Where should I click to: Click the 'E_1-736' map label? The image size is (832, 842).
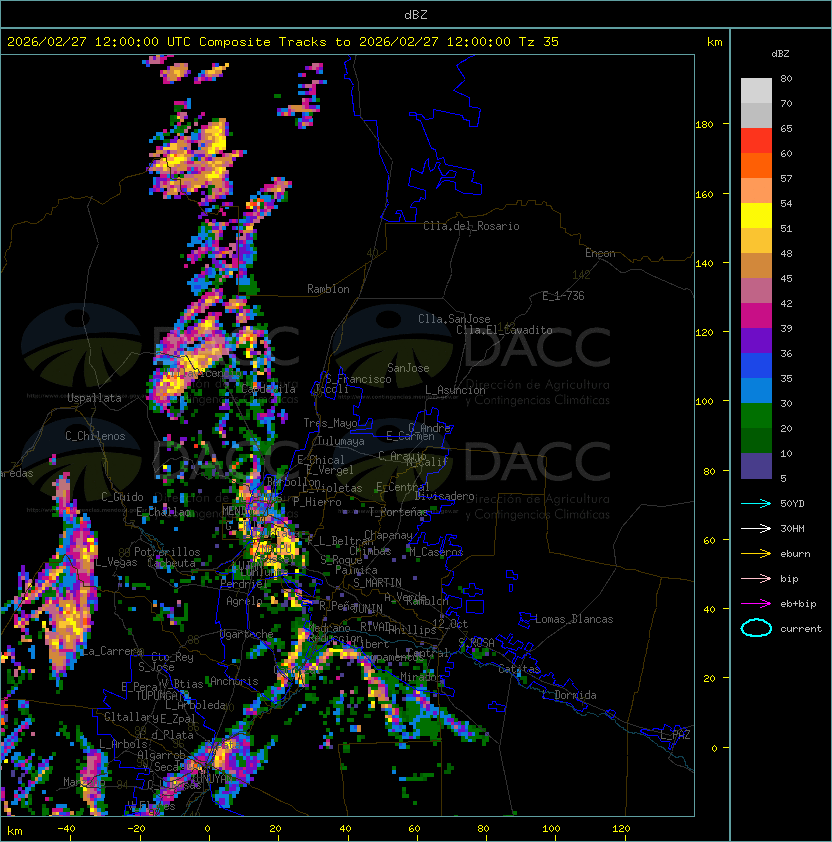[563, 296]
